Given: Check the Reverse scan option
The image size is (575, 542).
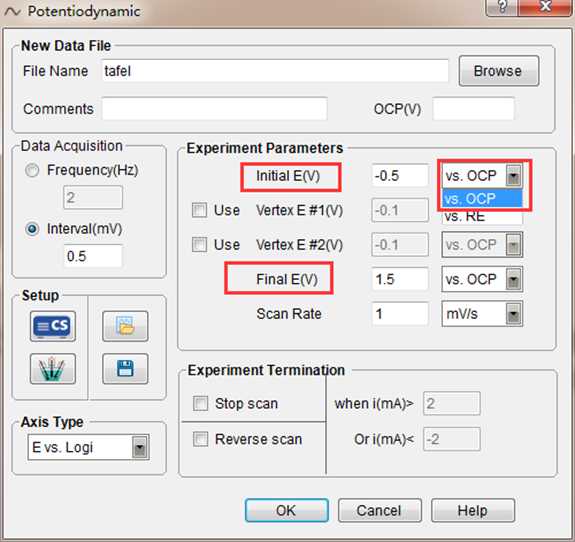Looking at the screenshot, I should point(201,439).
